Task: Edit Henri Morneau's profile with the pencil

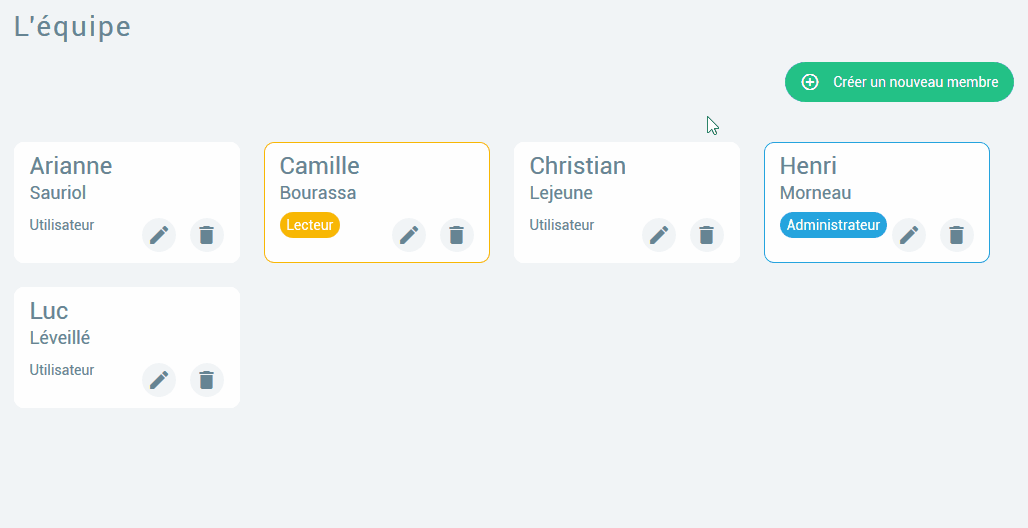Action: coord(909,235)
